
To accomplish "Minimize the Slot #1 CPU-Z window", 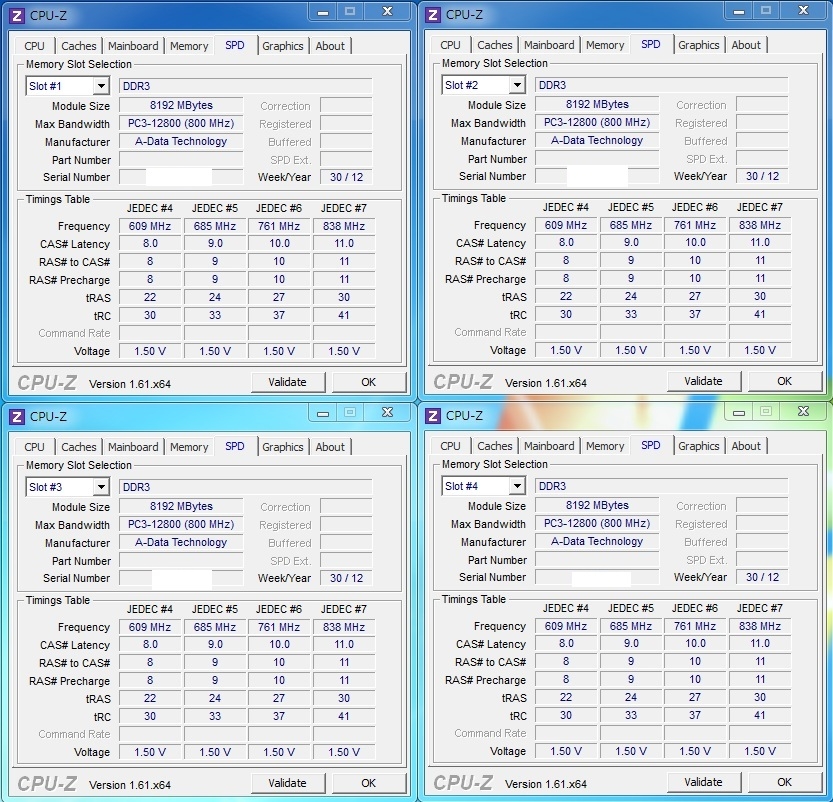I will click(x=320, y=12).
